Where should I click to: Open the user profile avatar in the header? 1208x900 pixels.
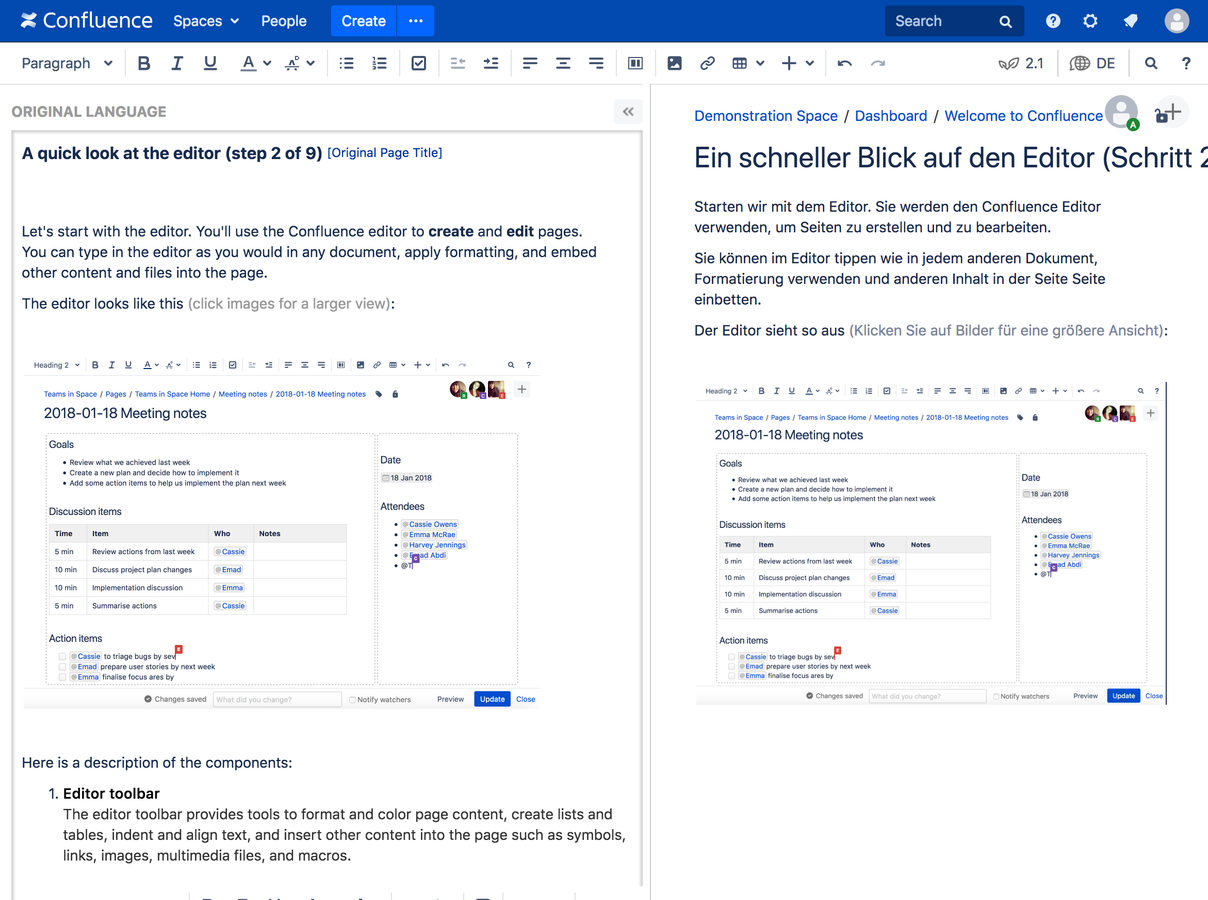[x=1177, y=21]
